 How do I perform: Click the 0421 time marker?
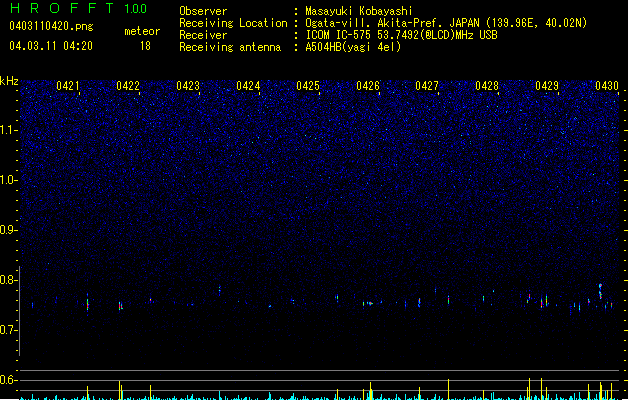click(68, 86)
